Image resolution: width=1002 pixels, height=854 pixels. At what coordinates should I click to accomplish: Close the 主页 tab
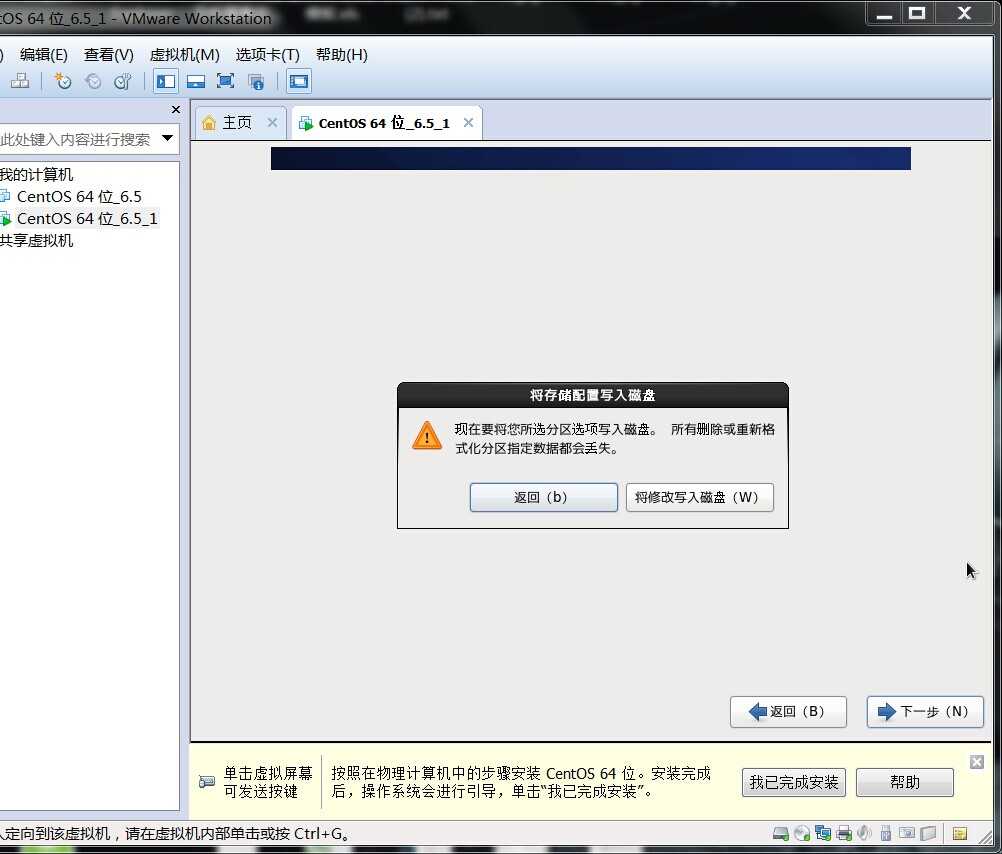click(x=272, y=122)
